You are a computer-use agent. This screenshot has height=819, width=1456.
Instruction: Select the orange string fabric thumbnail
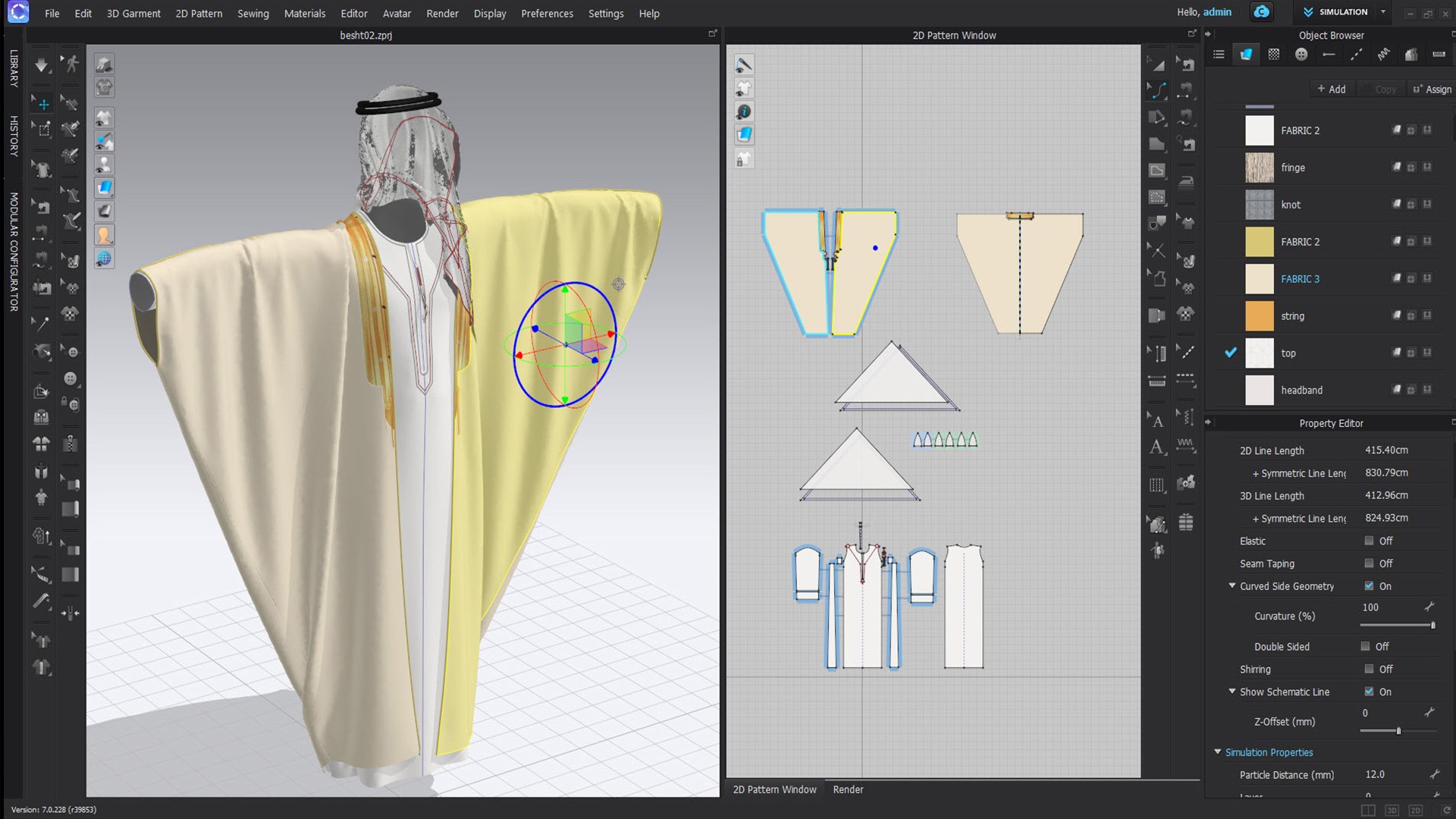(x=1260, y=316)
